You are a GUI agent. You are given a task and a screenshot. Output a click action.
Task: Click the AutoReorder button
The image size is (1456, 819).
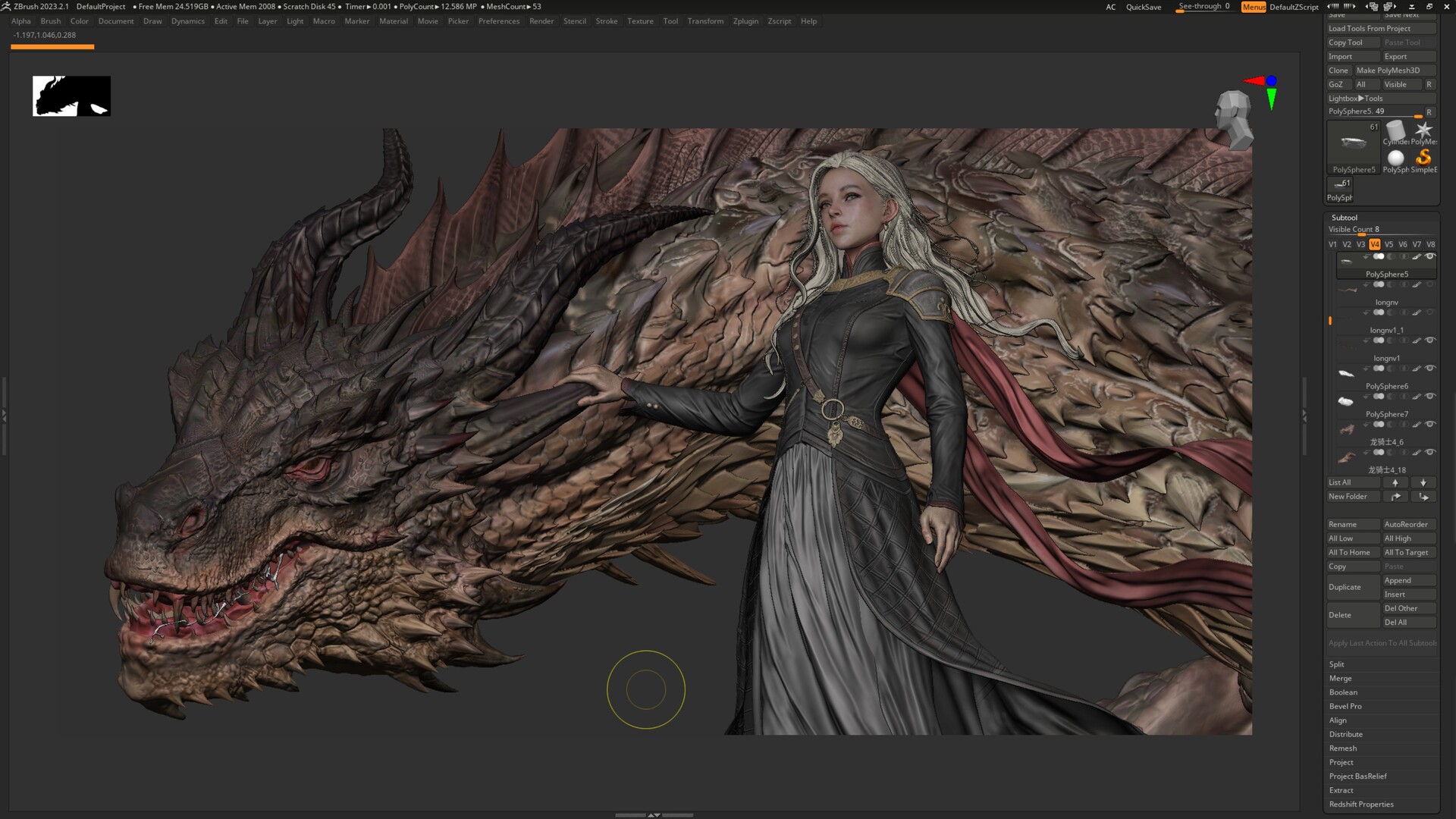point(1407,524)
